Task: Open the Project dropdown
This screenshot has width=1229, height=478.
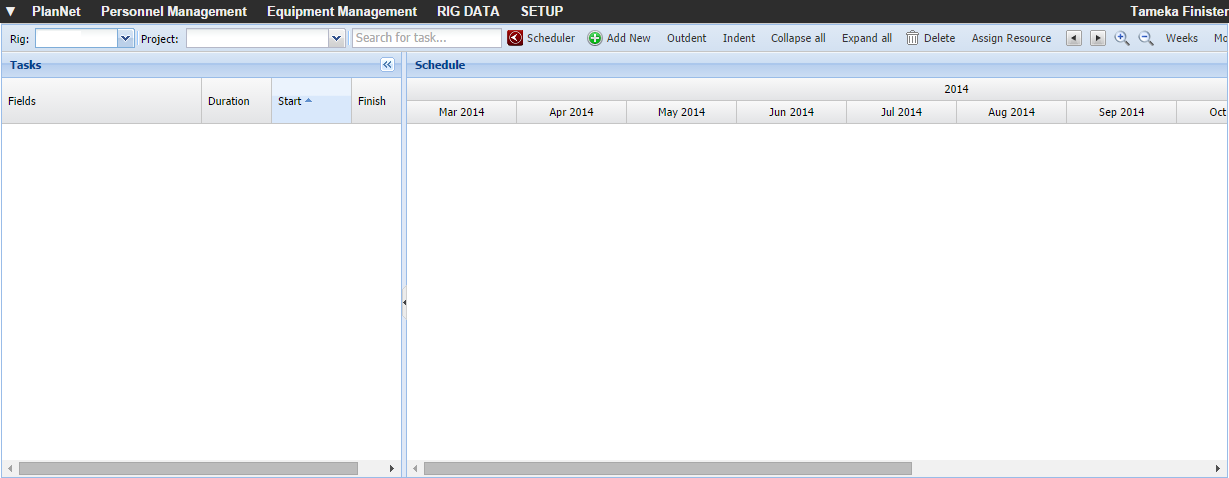Action: [336, 38]
